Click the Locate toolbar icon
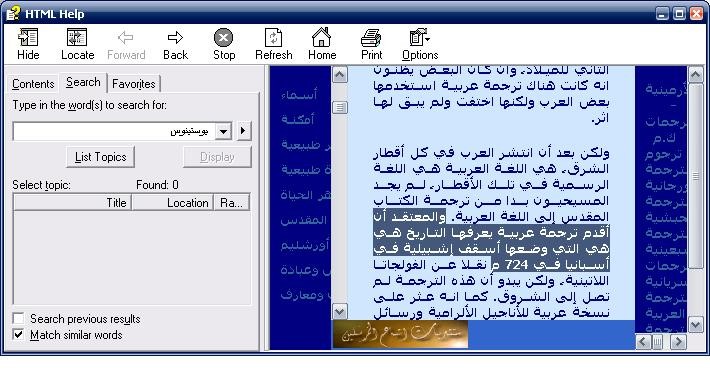710x384 pixels. click(77, 38)
